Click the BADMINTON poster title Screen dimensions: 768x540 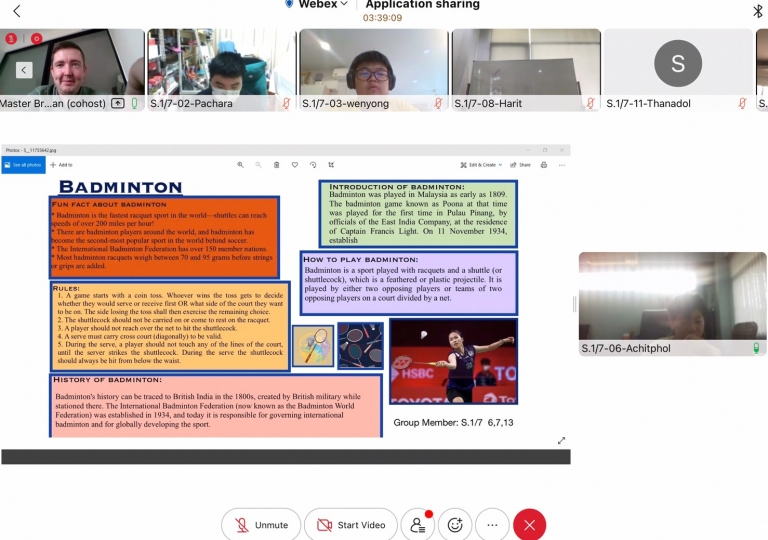(120, 187)
